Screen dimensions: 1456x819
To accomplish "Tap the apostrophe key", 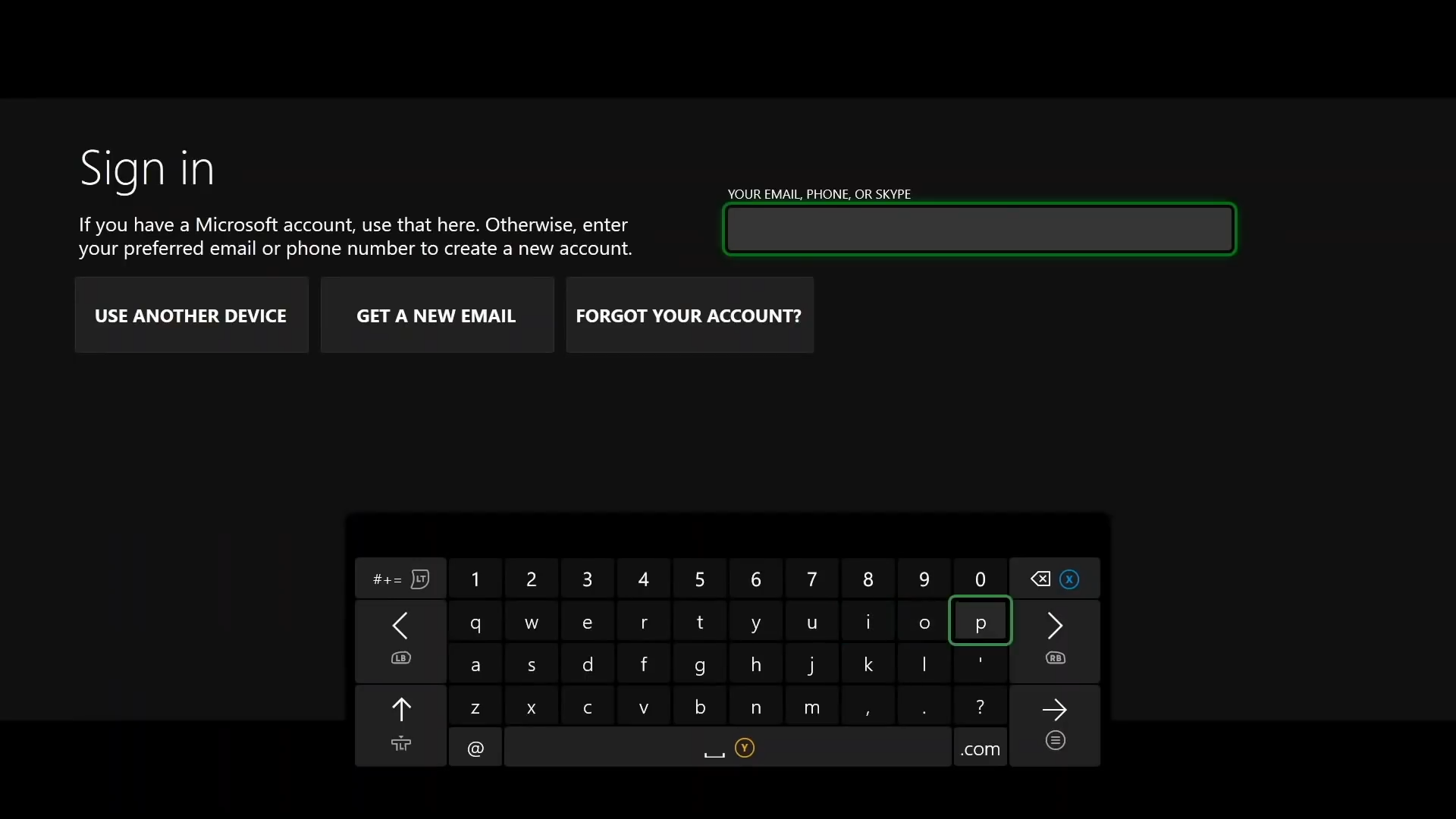I will coord(981,664).
